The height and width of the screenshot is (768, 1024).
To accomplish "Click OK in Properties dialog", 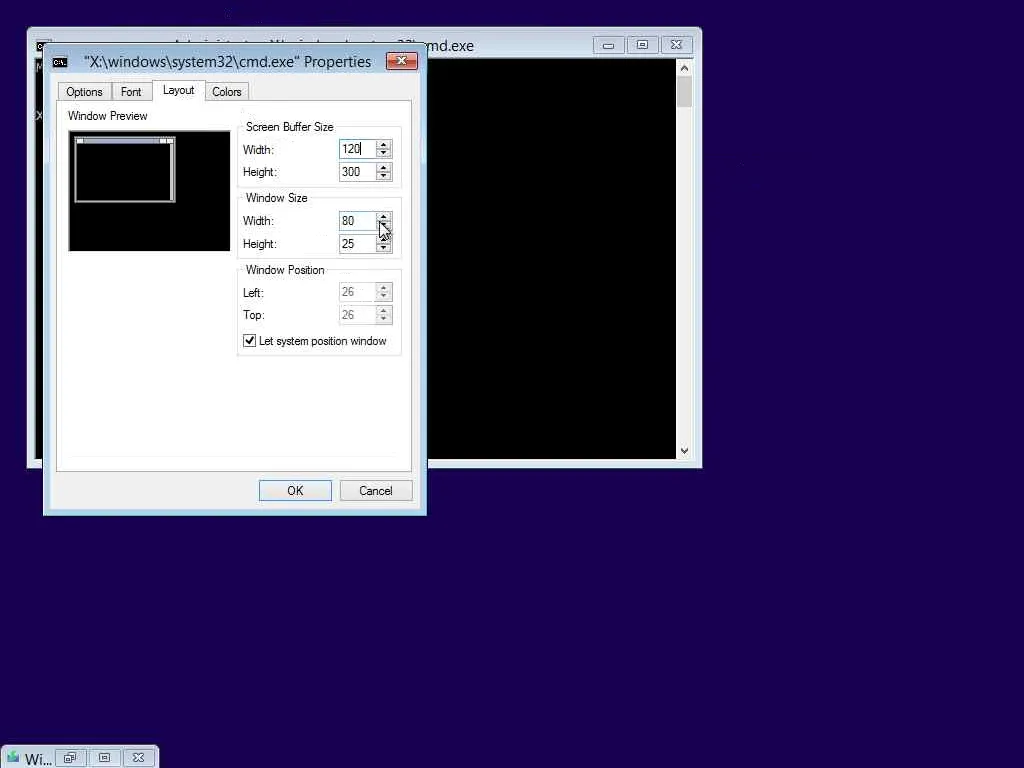I will click(x=295, y=490).
